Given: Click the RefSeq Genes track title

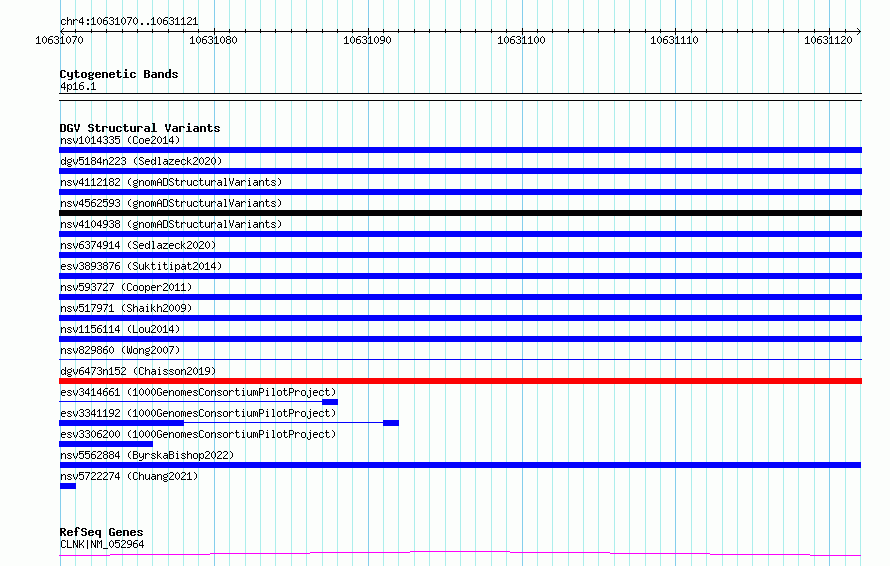Looking at the screenshot, I should (101, 532).
